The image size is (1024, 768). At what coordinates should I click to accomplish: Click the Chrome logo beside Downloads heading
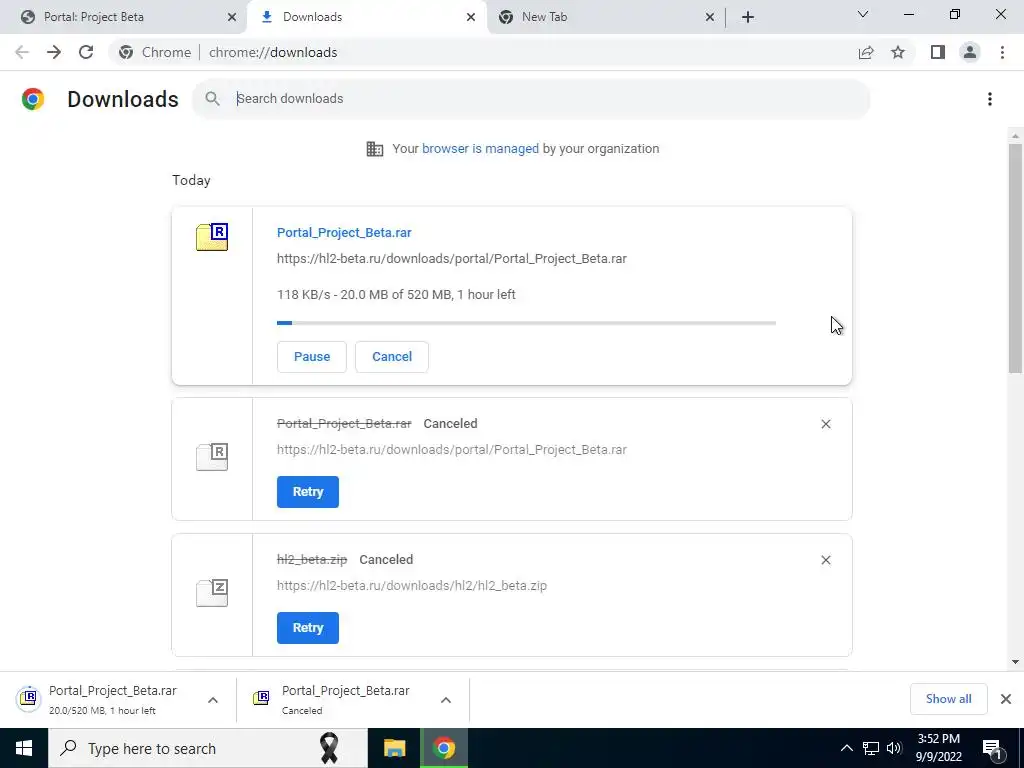[x=33, y=99]
